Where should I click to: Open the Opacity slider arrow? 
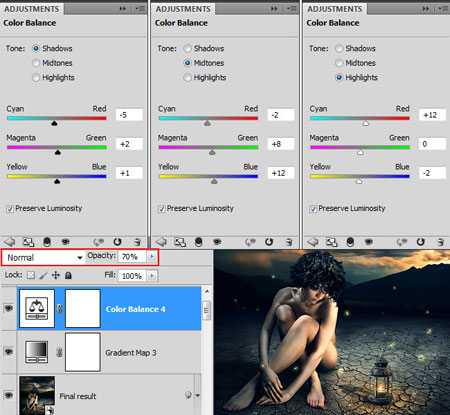[152, 257]
